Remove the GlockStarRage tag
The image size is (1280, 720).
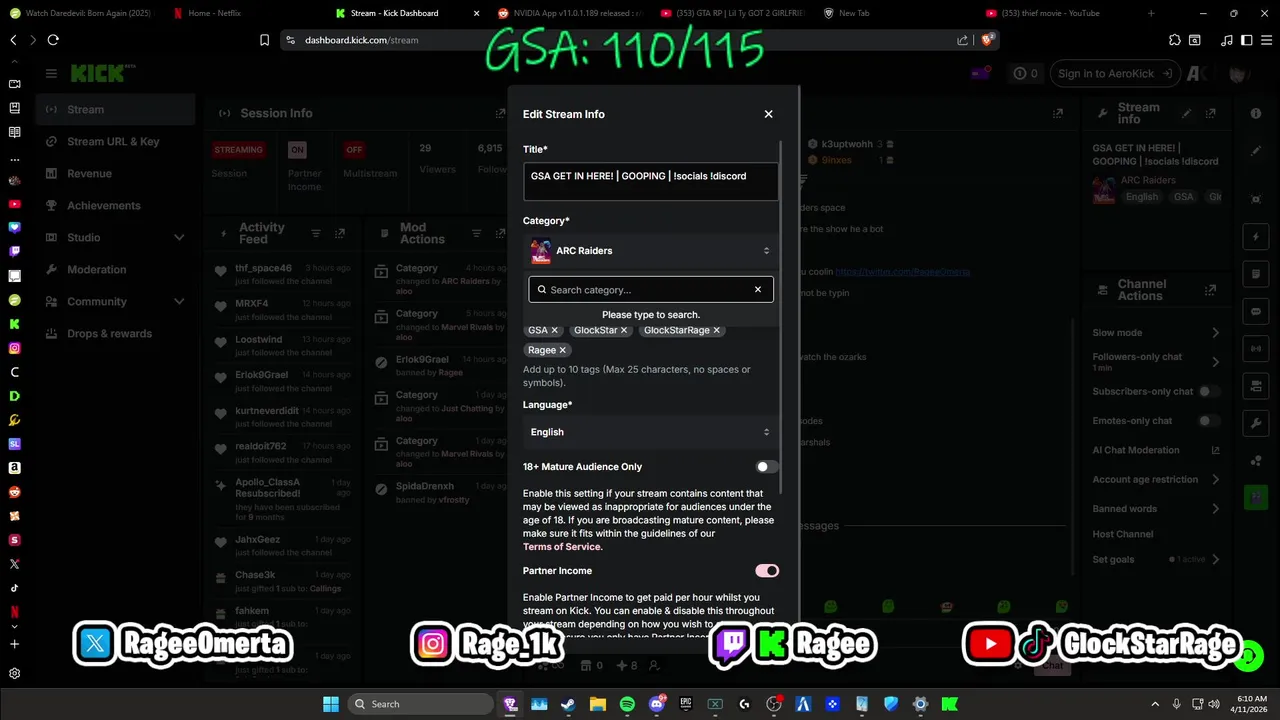pos(716,330)
